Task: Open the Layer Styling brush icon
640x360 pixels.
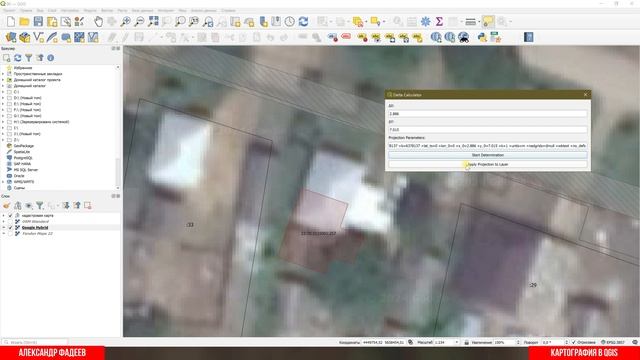Action: (x=7, y=205)
